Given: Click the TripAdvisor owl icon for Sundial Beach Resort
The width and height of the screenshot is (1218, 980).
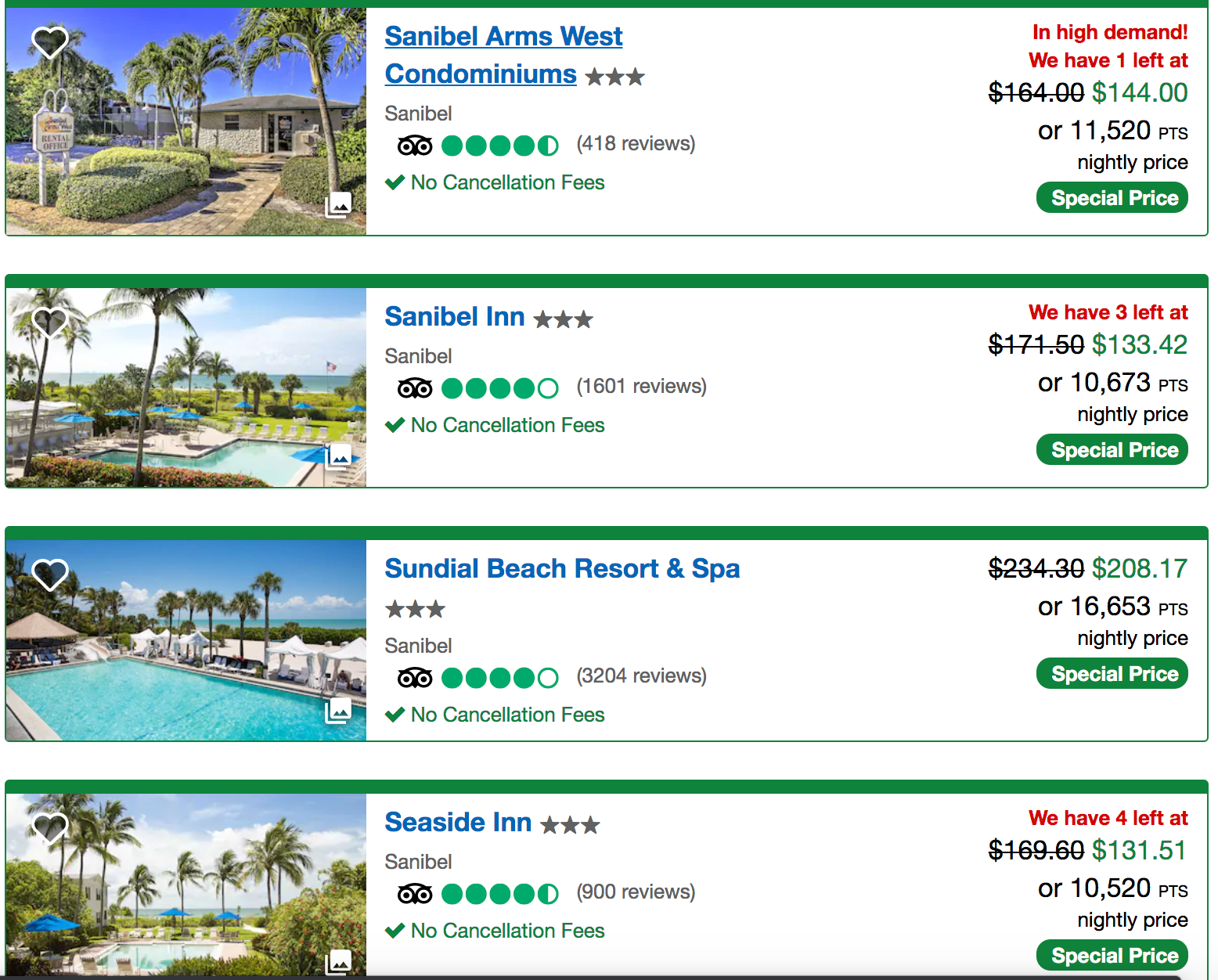Looking at the screenshot, I should [415, 677].
